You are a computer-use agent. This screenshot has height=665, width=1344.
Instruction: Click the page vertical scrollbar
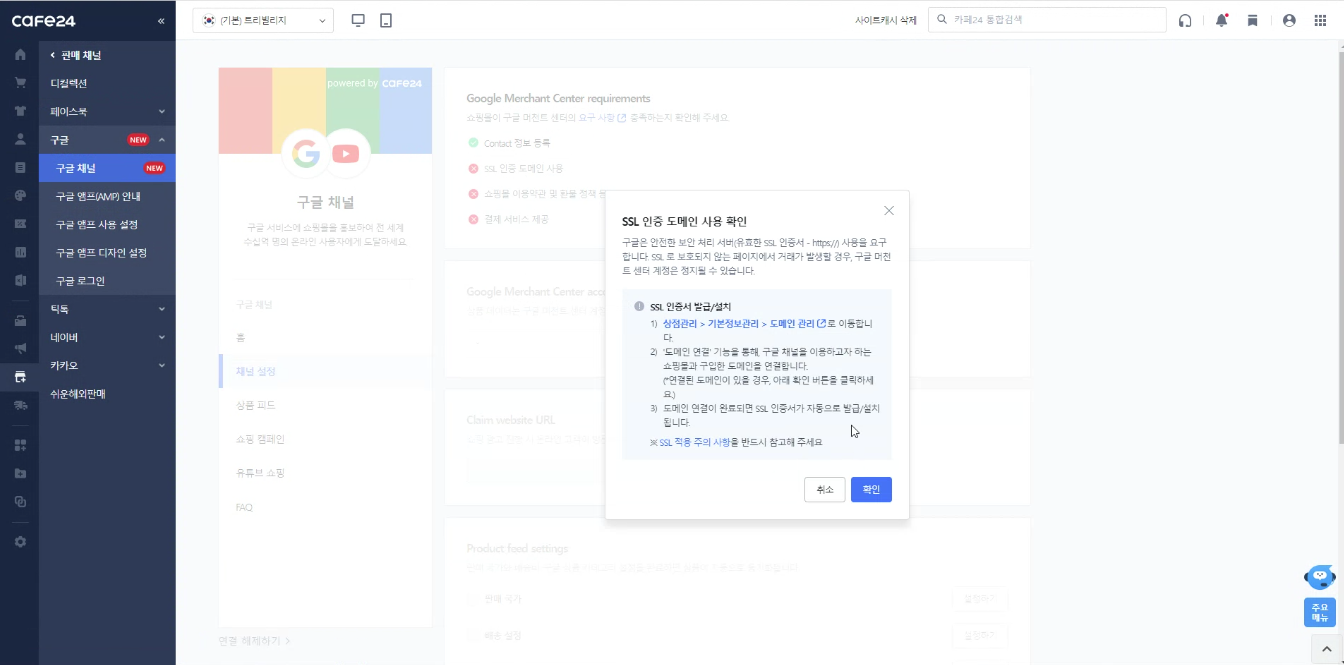tap(1339, 247)
